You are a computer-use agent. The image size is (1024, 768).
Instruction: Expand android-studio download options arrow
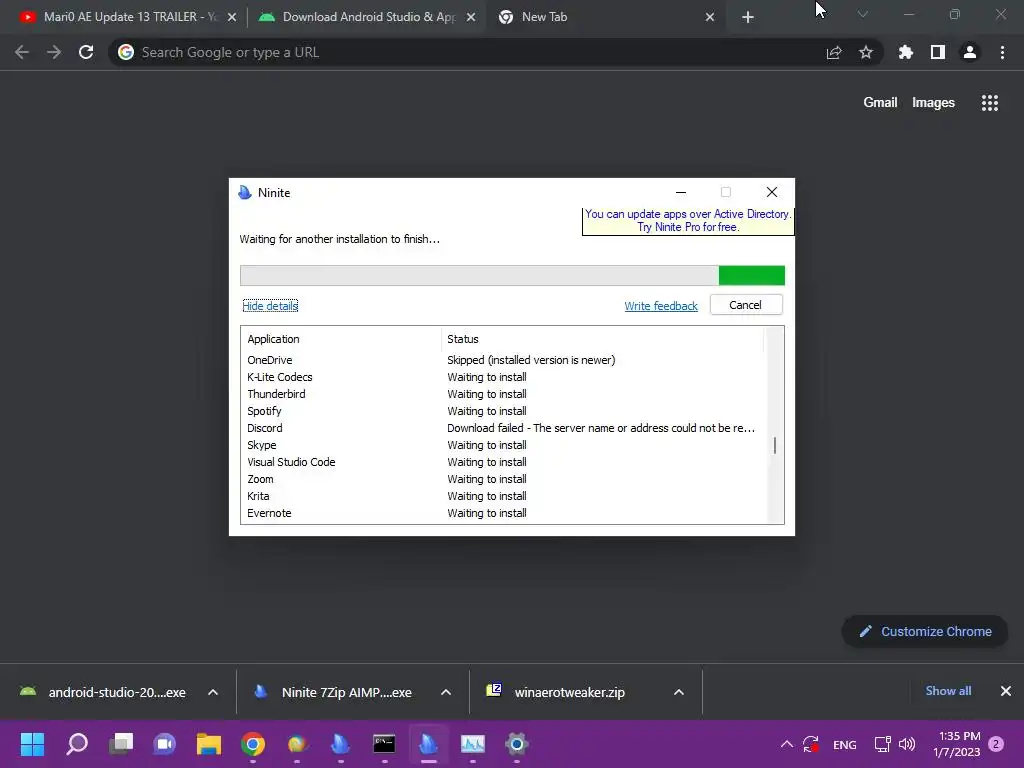(x=213, y=692)
